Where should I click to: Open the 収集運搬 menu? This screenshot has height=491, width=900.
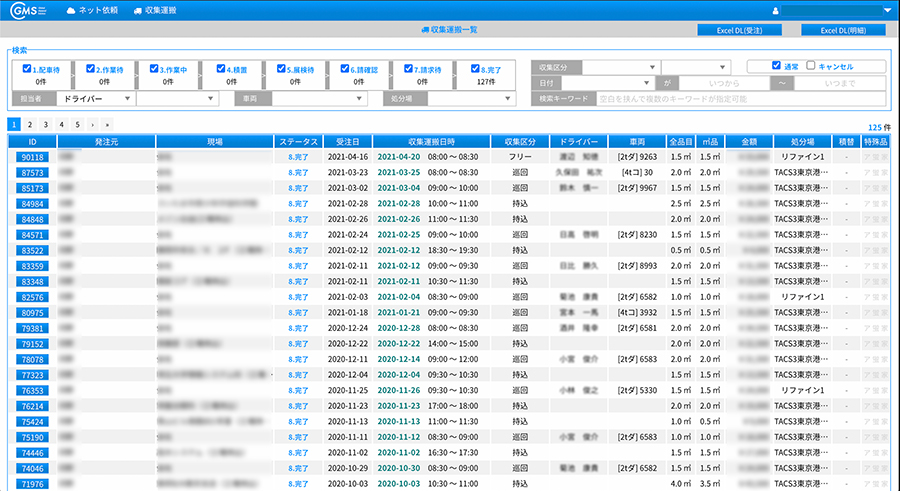[161, 10]
